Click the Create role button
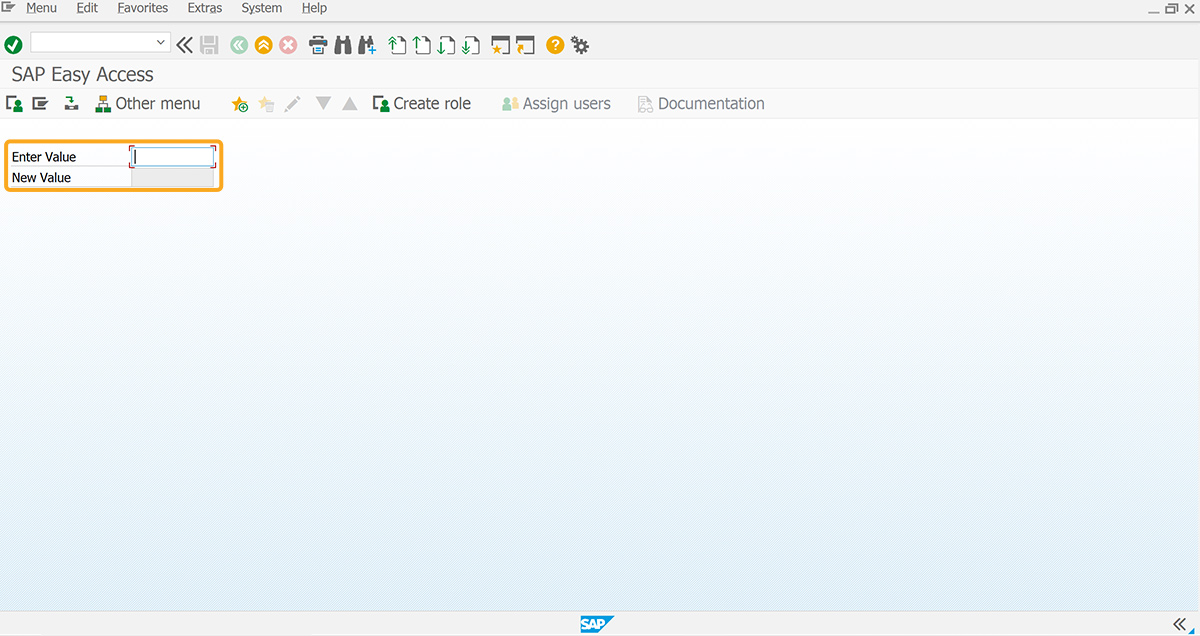The image size is (1200, 636). tap(421, 103)
